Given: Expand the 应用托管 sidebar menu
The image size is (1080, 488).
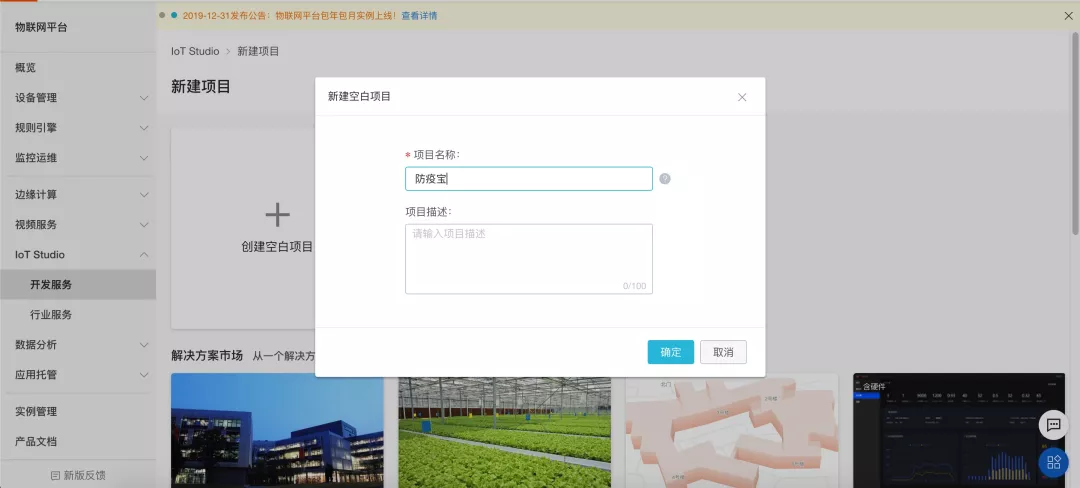Looking at the screenshot, I should [78, 375].
